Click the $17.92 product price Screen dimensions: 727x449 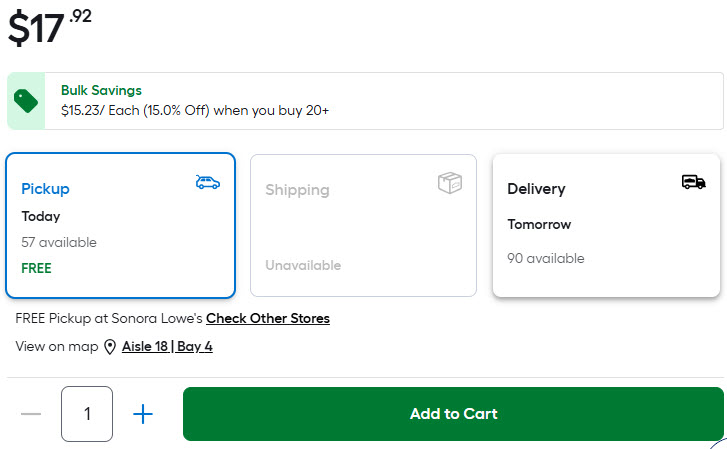50,27
